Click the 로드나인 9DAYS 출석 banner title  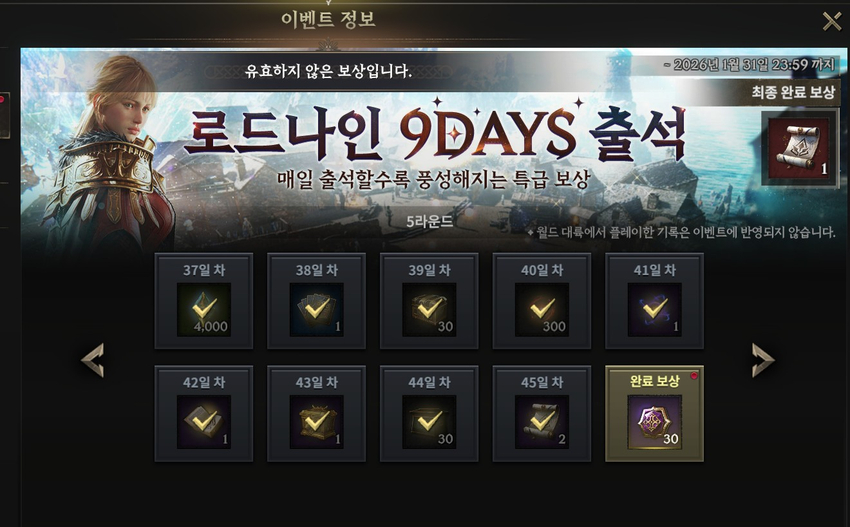coord(434,133)
